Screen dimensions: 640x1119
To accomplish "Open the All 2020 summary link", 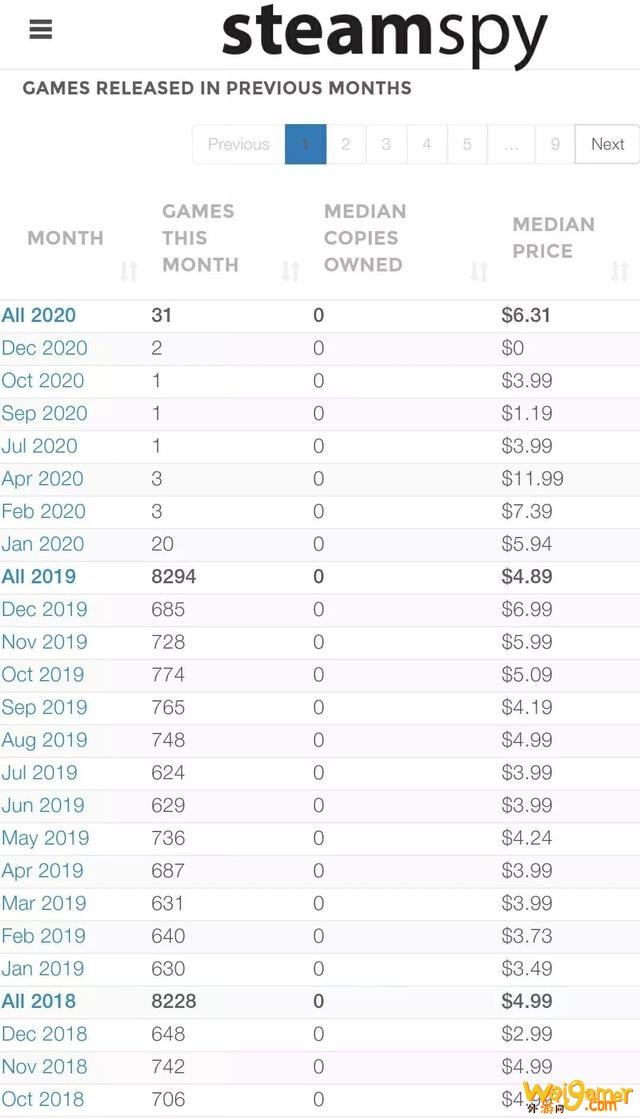I will click(x=39, y=315).
